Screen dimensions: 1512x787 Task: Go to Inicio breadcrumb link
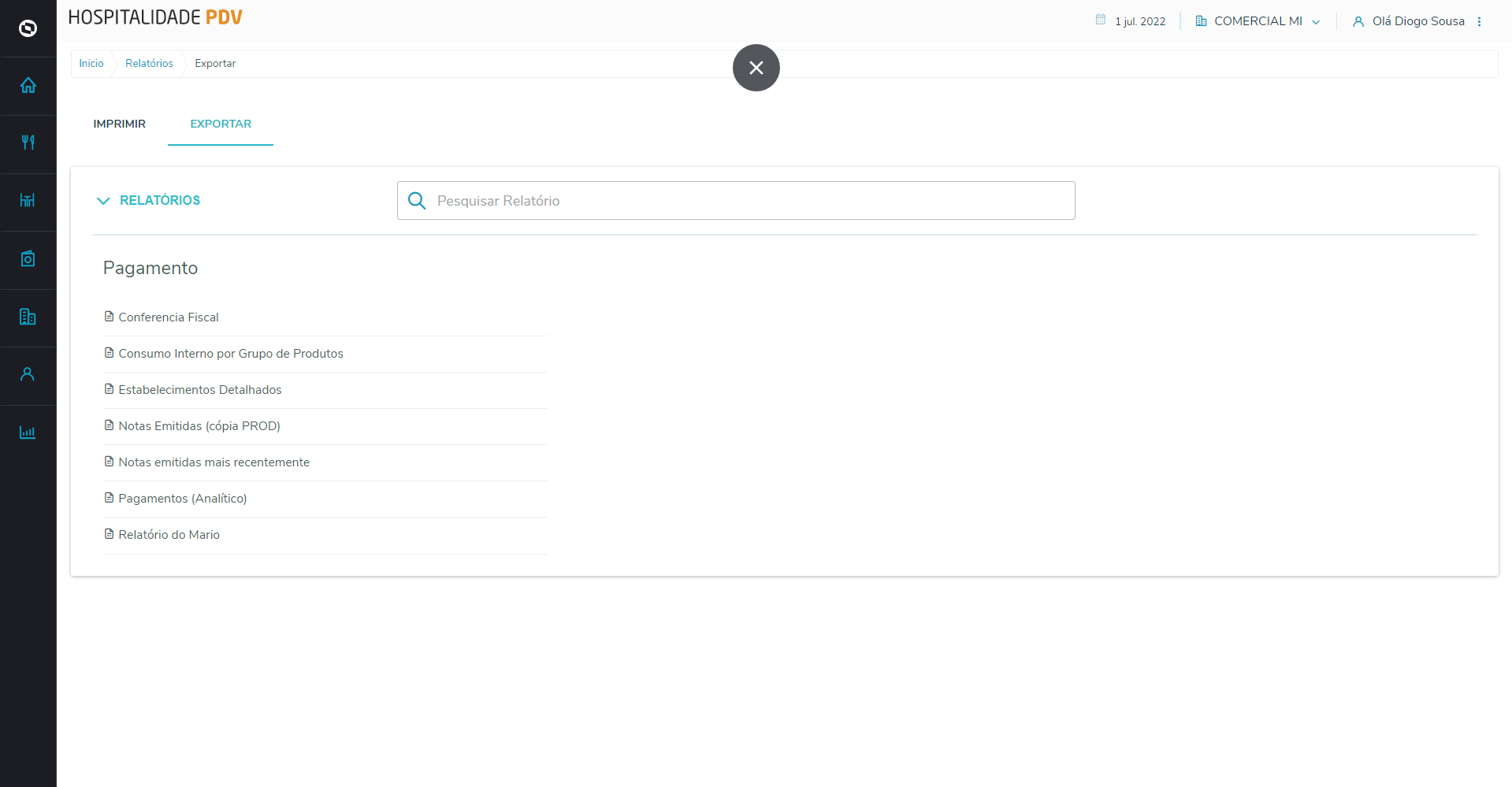(x=91, y=64)
